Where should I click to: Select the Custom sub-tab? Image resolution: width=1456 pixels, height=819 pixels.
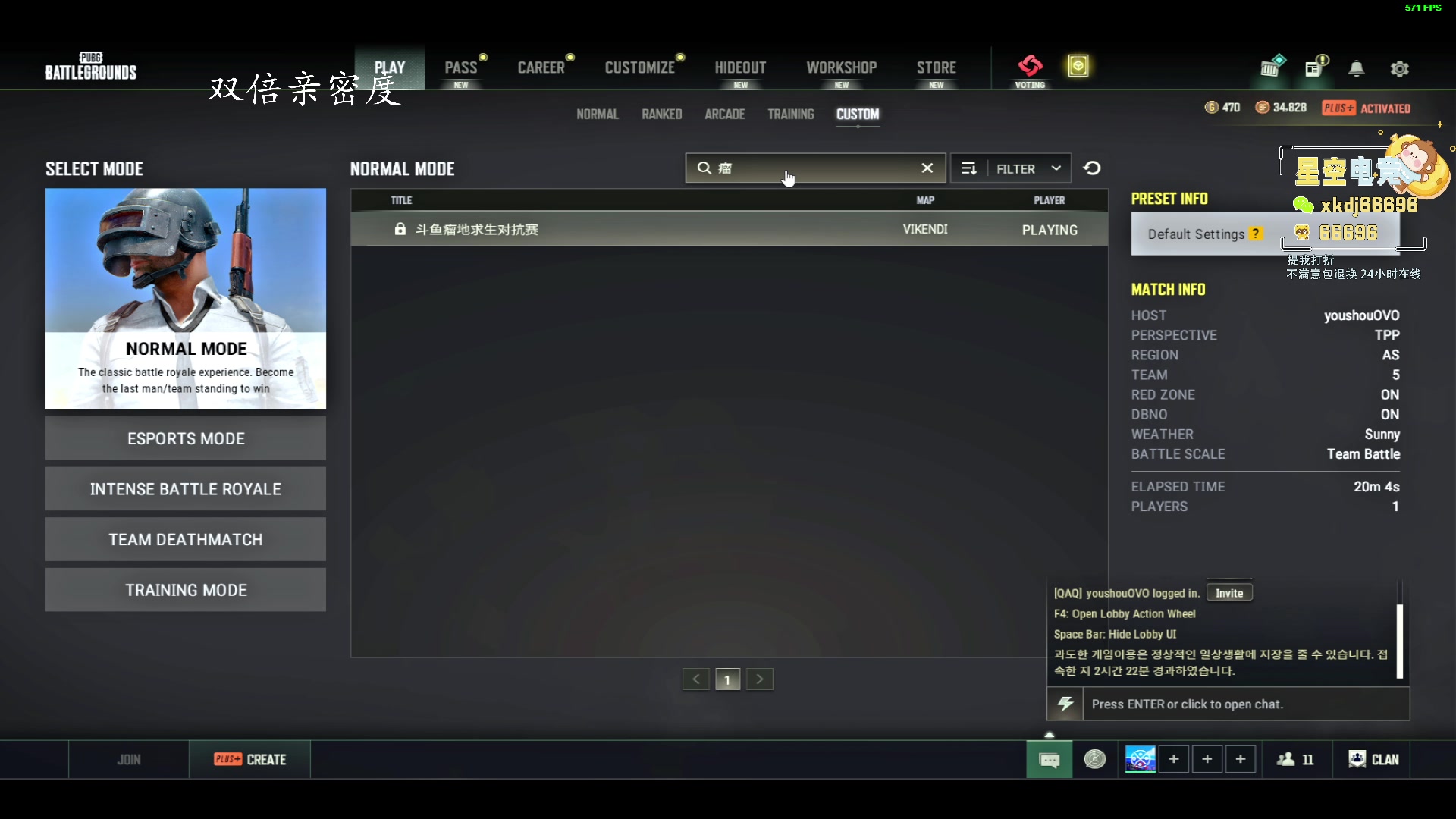tap(858, 115)
